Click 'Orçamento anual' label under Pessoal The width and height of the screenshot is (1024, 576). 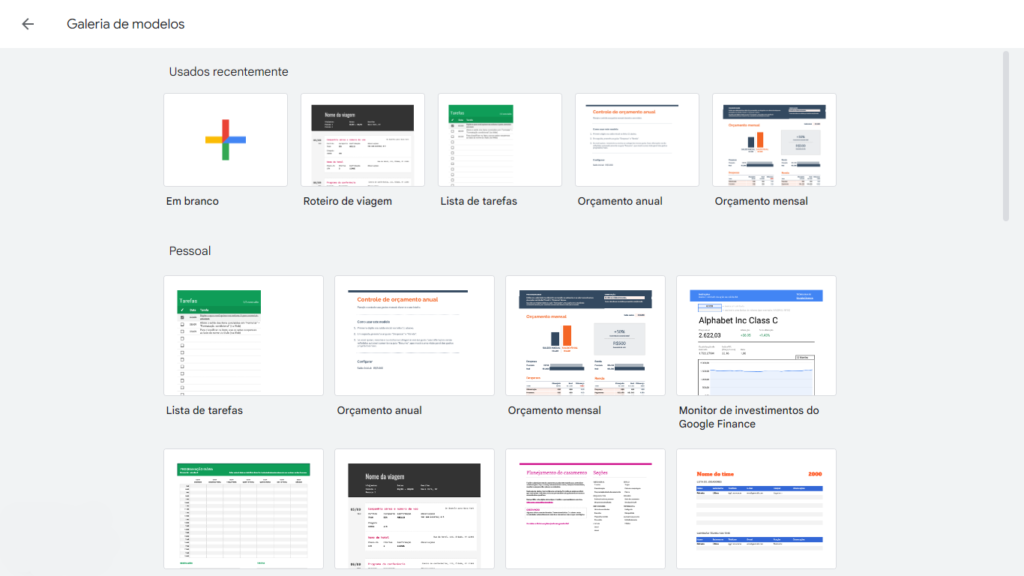(x=379, y=410)
